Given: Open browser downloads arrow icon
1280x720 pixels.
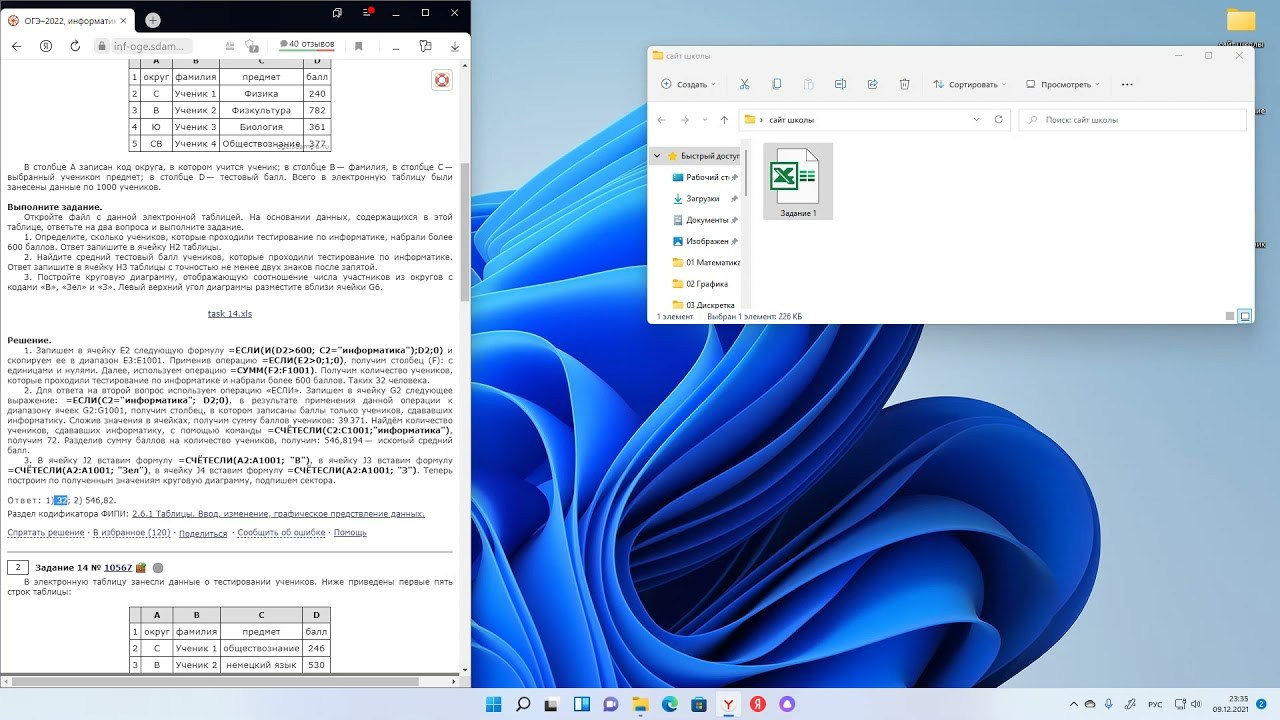Looking at the screenshot, I should (x=455, y=46).
